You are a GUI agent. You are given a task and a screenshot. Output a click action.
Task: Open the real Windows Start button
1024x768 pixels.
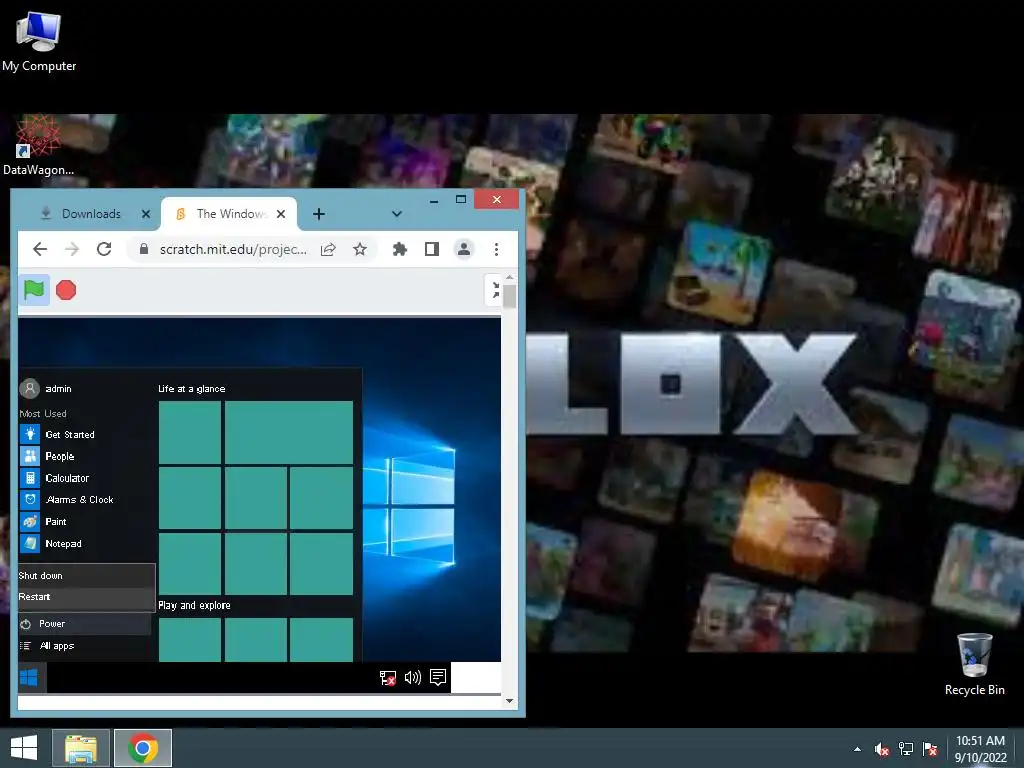click(x=24, y=748)
